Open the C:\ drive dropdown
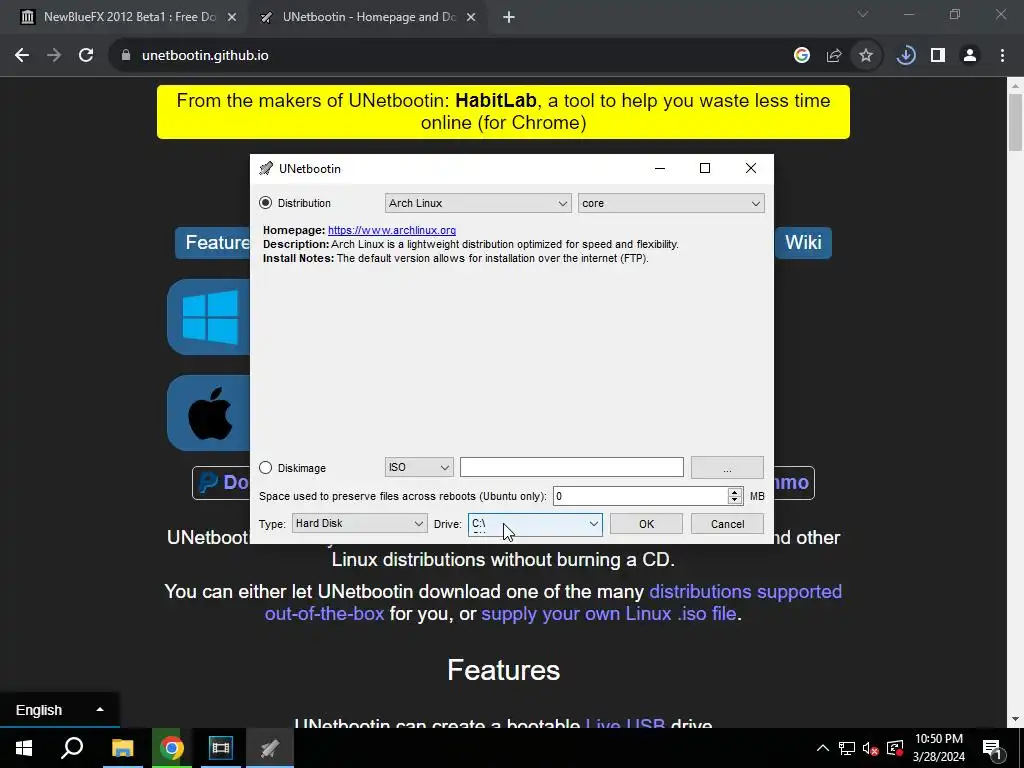1024x768 pixels. pos(535,524)
